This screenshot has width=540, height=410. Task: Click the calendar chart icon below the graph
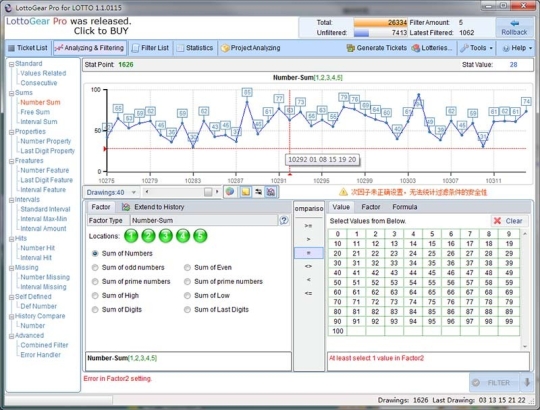tap(271, 192)
